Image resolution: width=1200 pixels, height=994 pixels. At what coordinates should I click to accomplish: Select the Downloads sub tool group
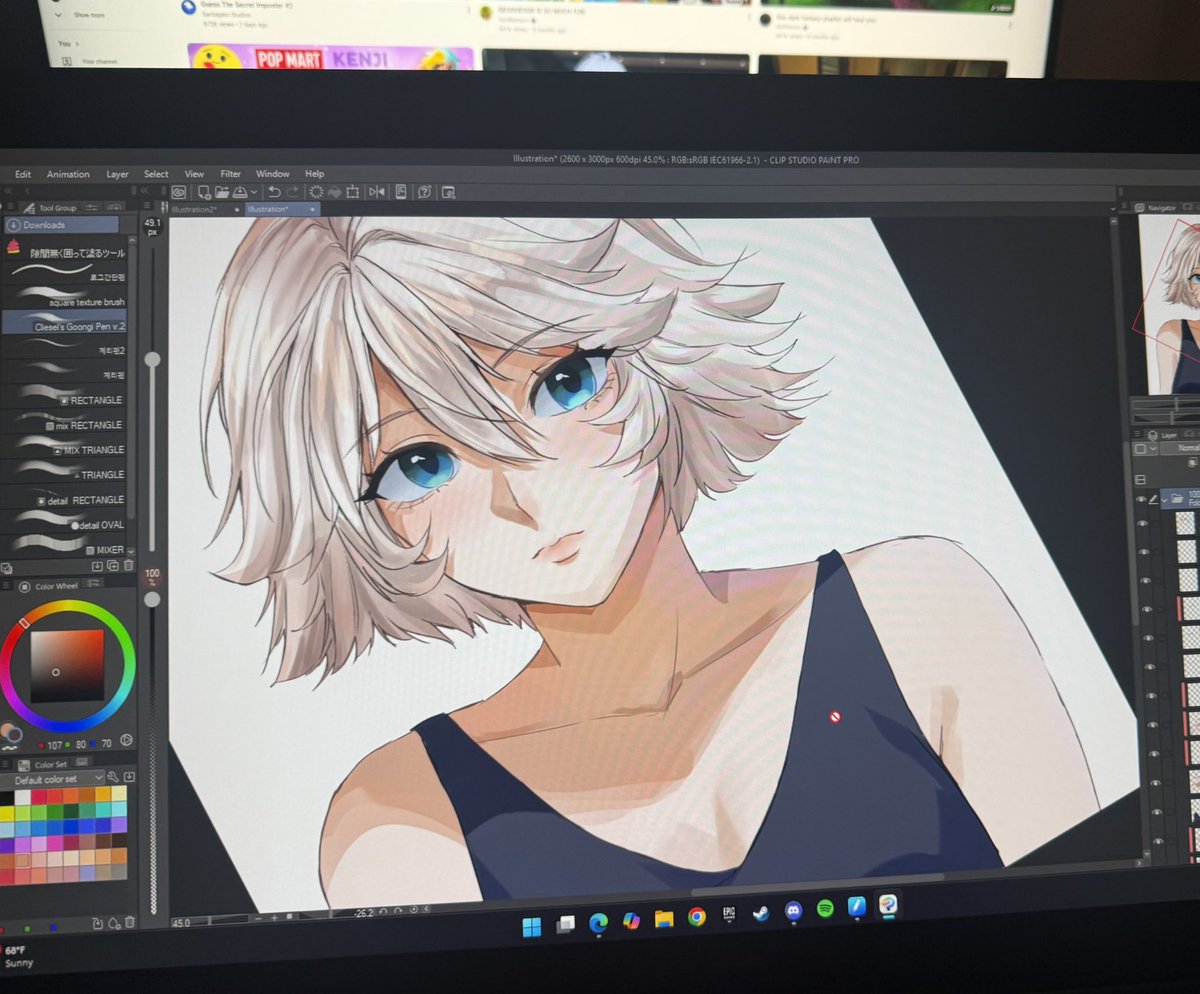pyautogui.click(x=60, y=225)
